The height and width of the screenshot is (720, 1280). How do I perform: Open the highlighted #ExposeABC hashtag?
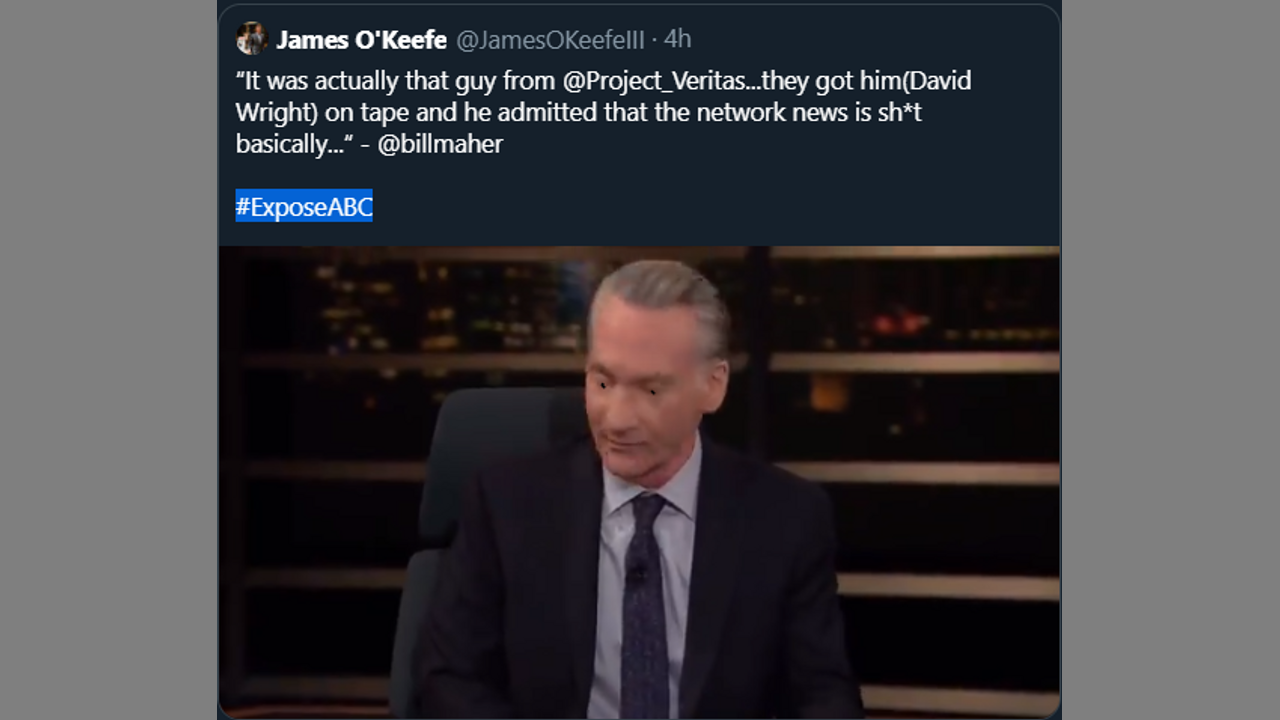(x=304, y=206)
